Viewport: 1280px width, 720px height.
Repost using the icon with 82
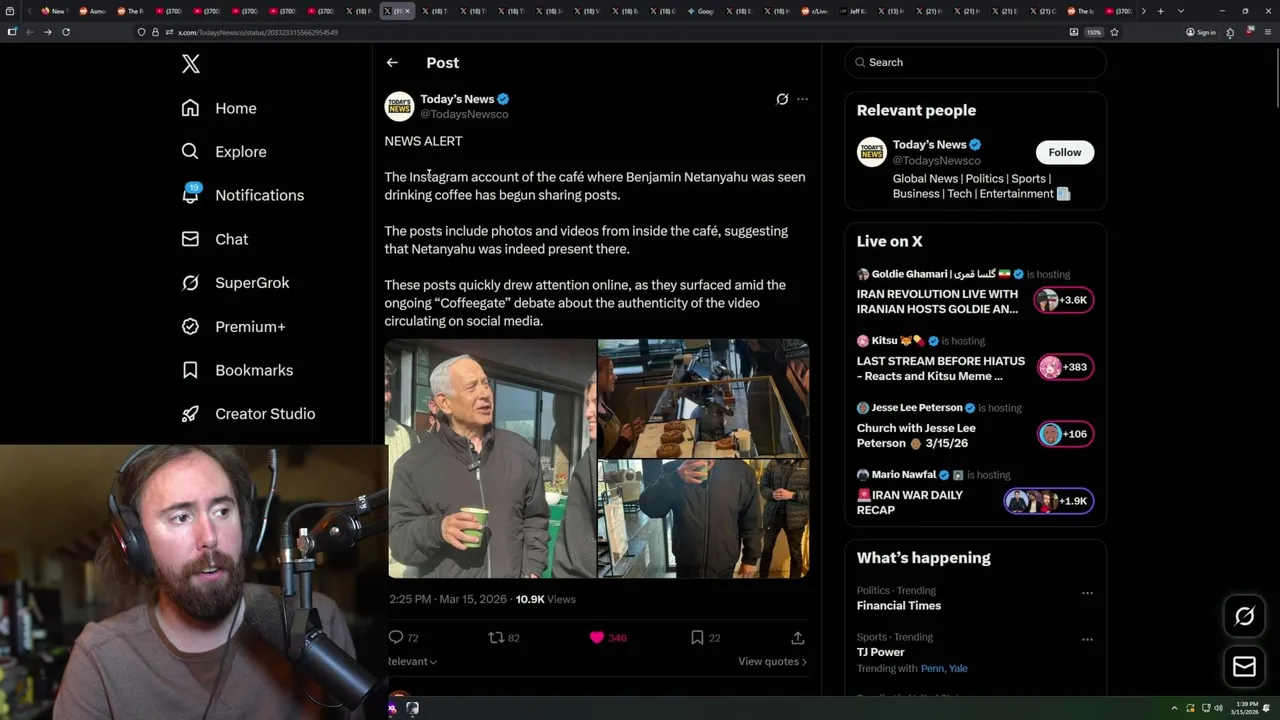(503, 637)
